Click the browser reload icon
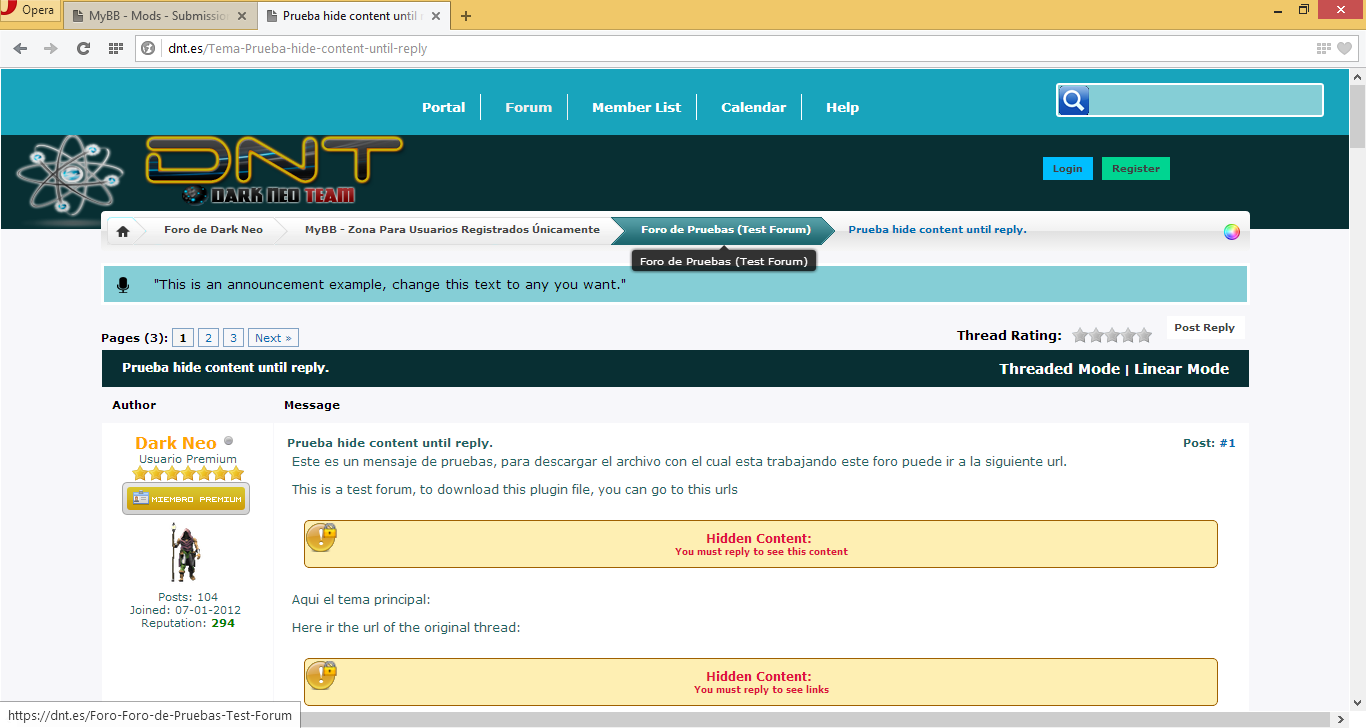The width and height of the screenshot is (1366, 728). (83, 48)
